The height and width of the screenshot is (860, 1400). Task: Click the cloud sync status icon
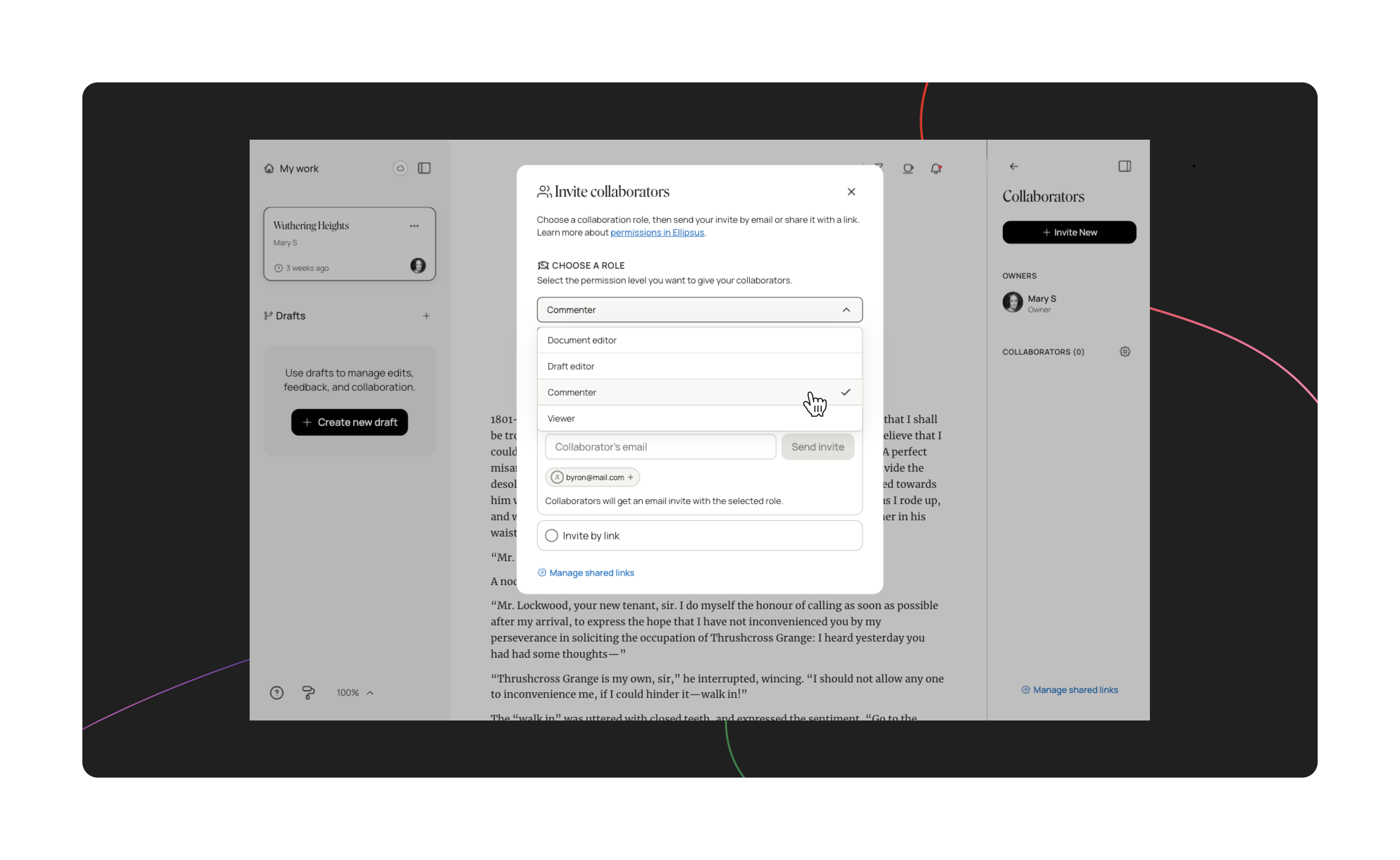(400, 168)
